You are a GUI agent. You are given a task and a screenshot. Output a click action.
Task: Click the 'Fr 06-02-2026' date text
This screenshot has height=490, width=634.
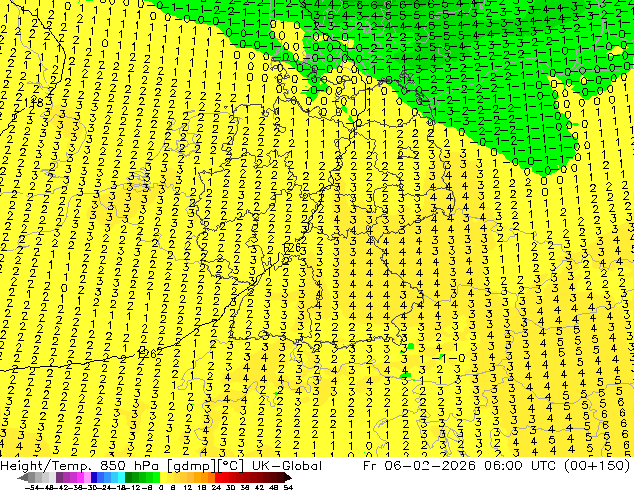click(419, 466)
